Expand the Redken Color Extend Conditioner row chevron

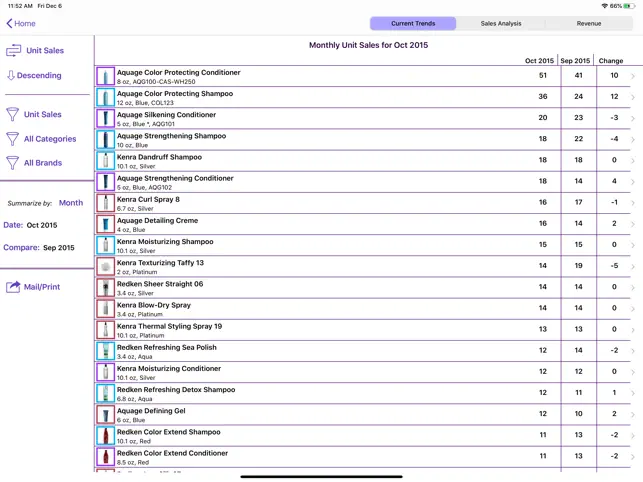pyautogui.click(x=633, y=457)
